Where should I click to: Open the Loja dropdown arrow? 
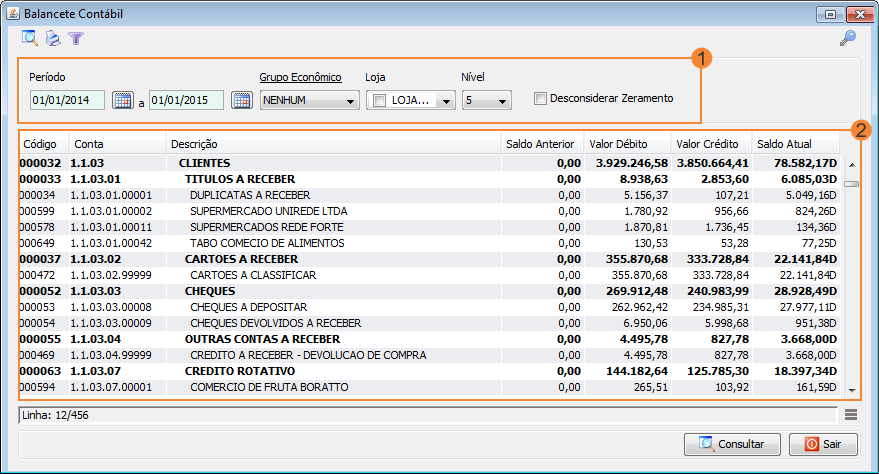[445, 101]
